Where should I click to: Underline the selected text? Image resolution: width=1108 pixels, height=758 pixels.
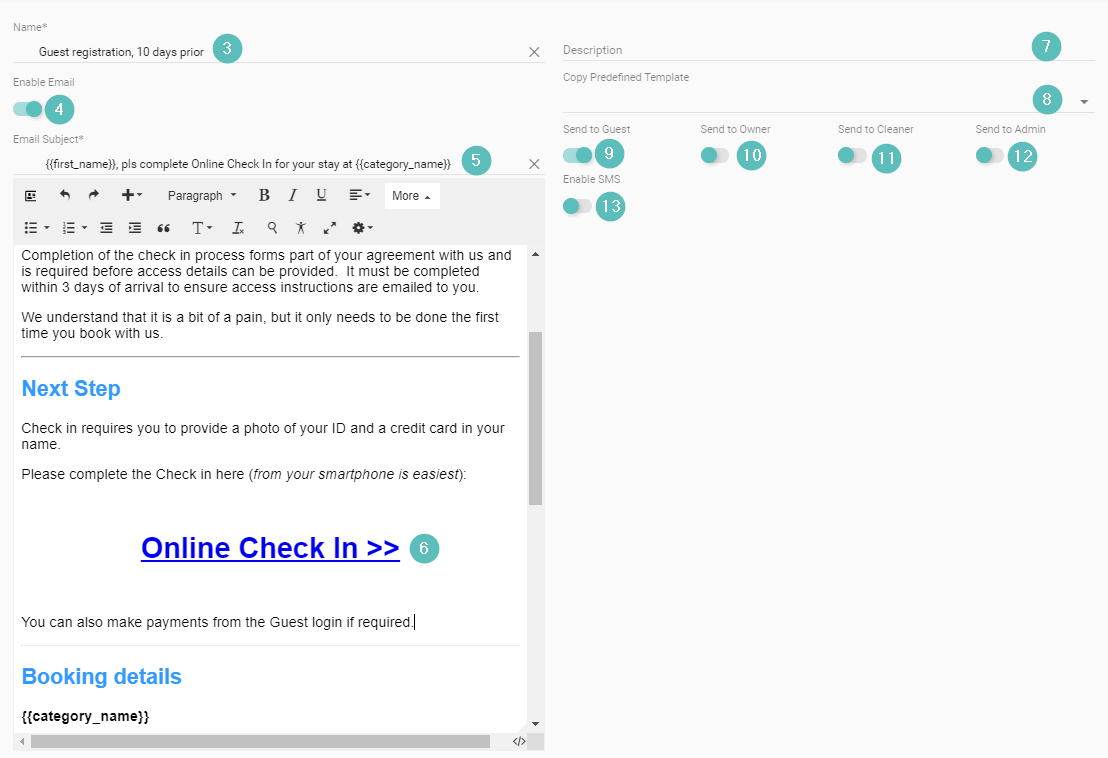tap(322, 196)
